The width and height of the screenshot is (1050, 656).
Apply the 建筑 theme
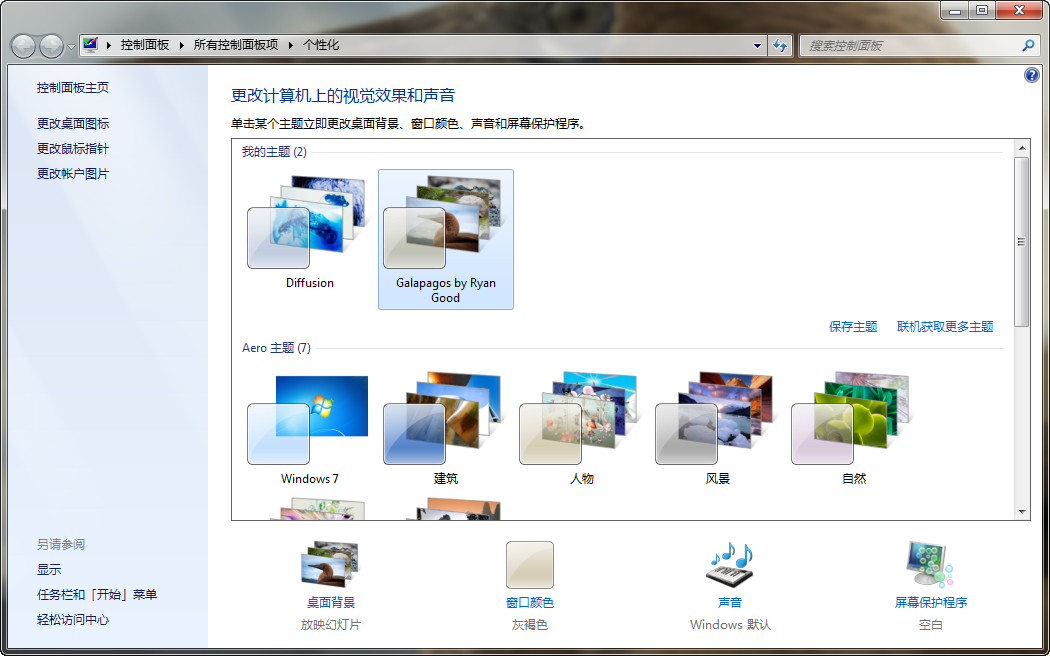445,420
